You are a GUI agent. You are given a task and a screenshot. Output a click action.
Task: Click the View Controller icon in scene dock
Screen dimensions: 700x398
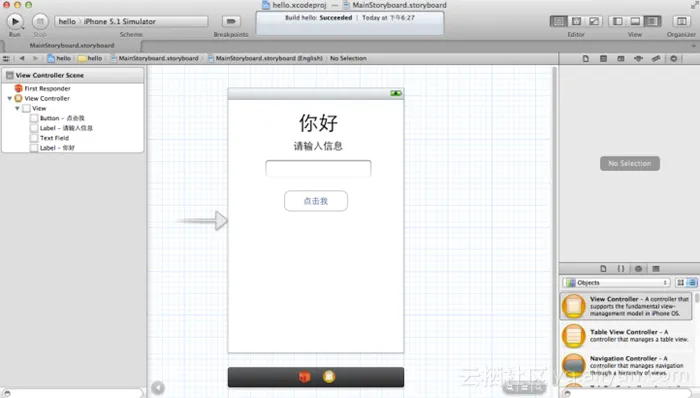pos(329,377)
